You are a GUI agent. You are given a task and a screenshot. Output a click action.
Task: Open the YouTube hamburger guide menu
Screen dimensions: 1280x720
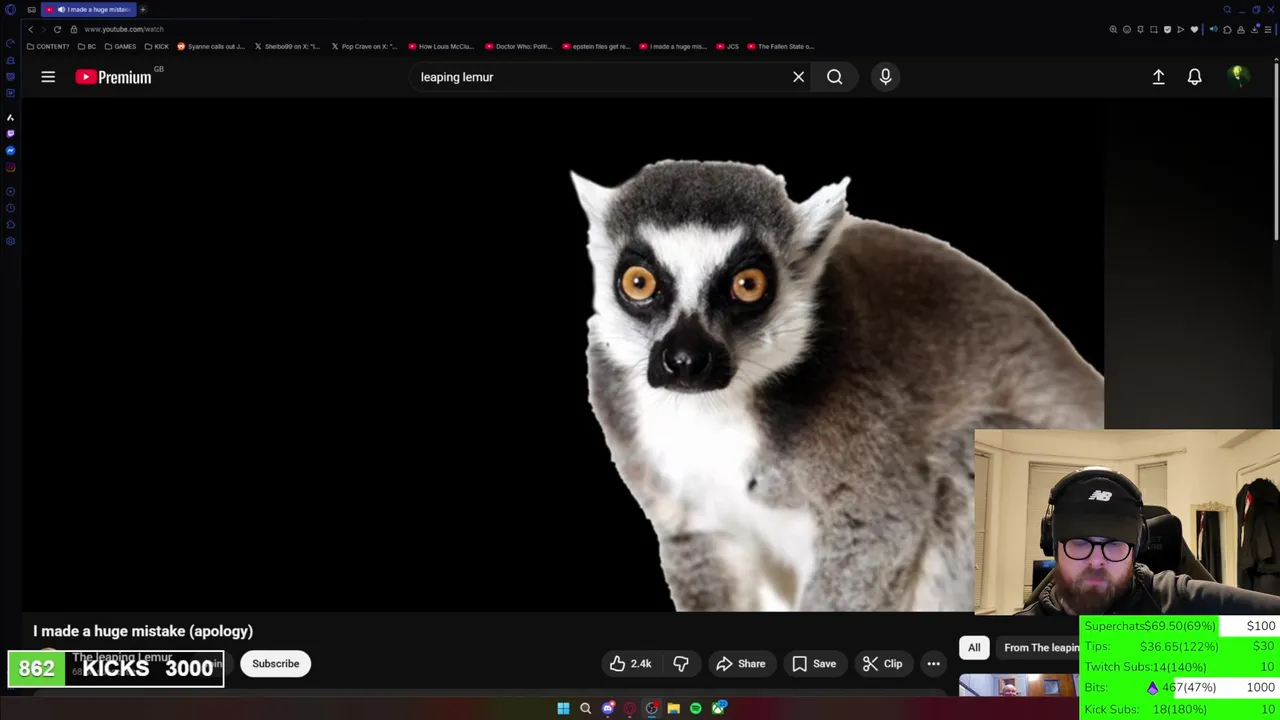(x=48, y=77)
